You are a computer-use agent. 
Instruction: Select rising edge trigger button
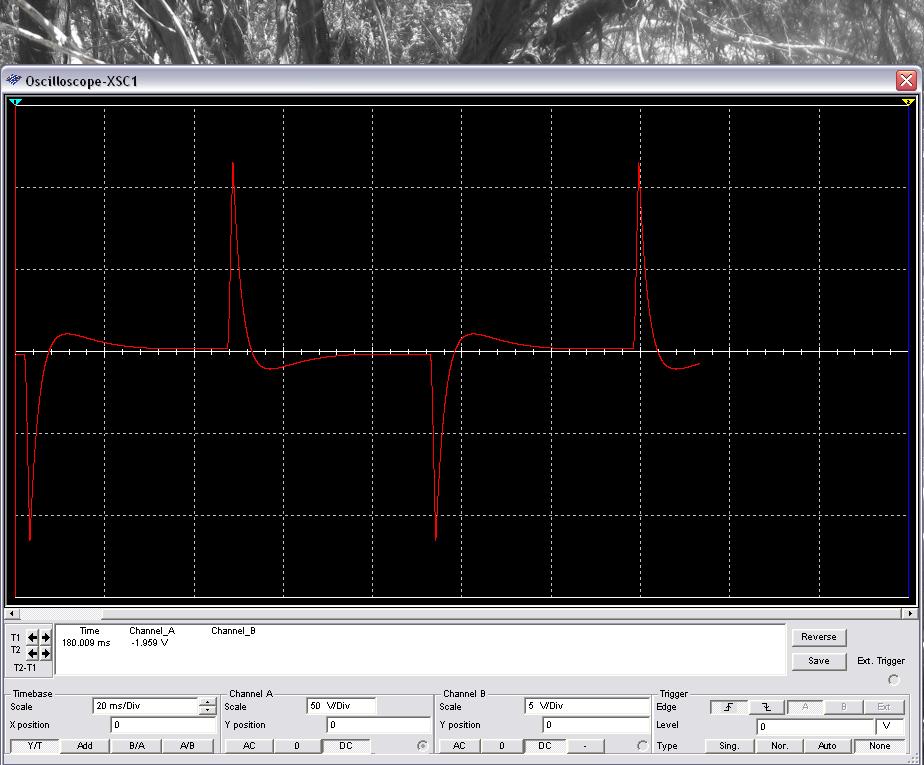pyautogui.click(x=729, y=707)
